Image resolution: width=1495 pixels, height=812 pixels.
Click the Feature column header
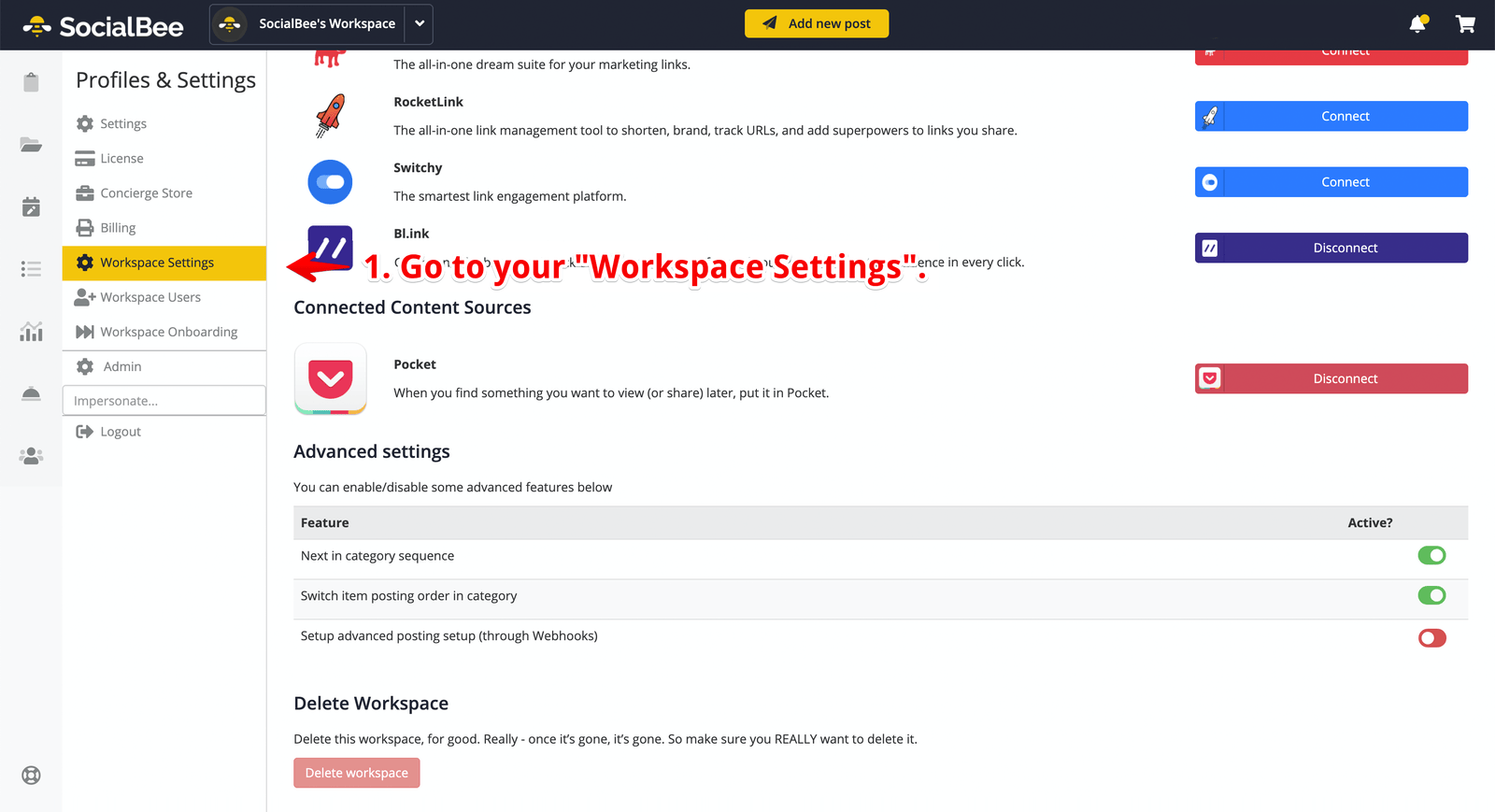(325, 523)
